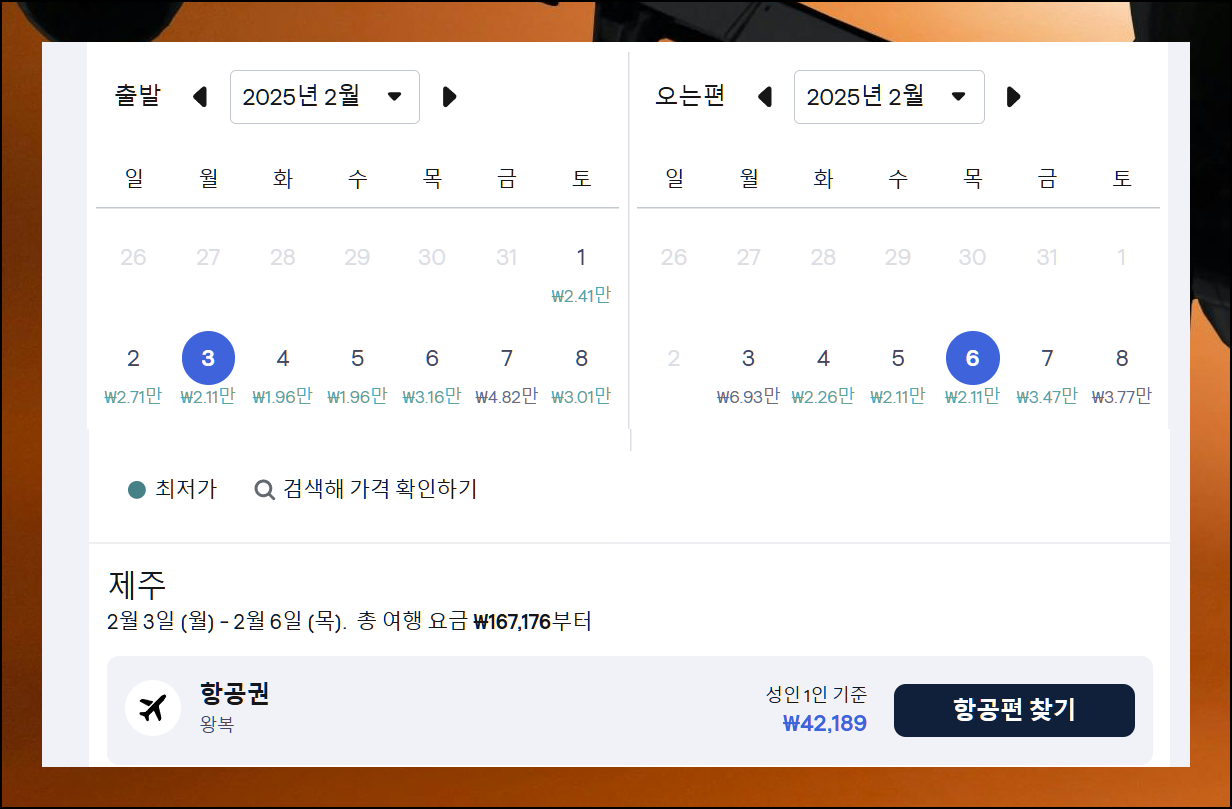1232x809 pixels.
Task: Click the price ₩2.11만 under departure date 3
Action: [208, 397]
